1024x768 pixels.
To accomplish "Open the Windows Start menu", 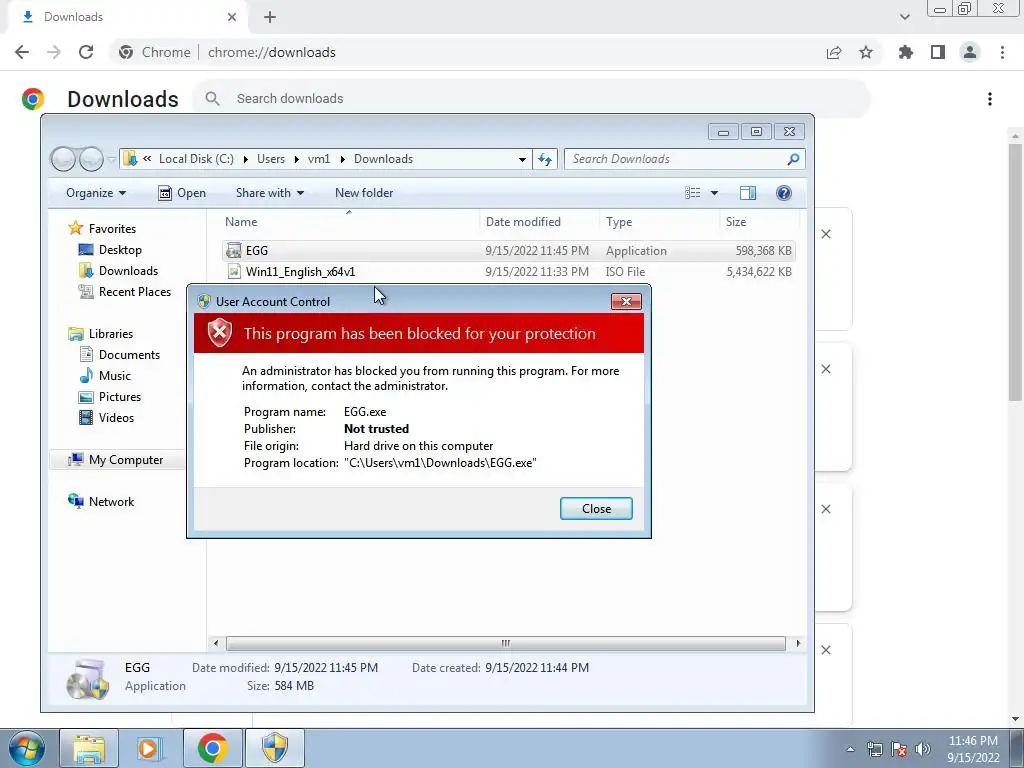I will click(26, 748).
